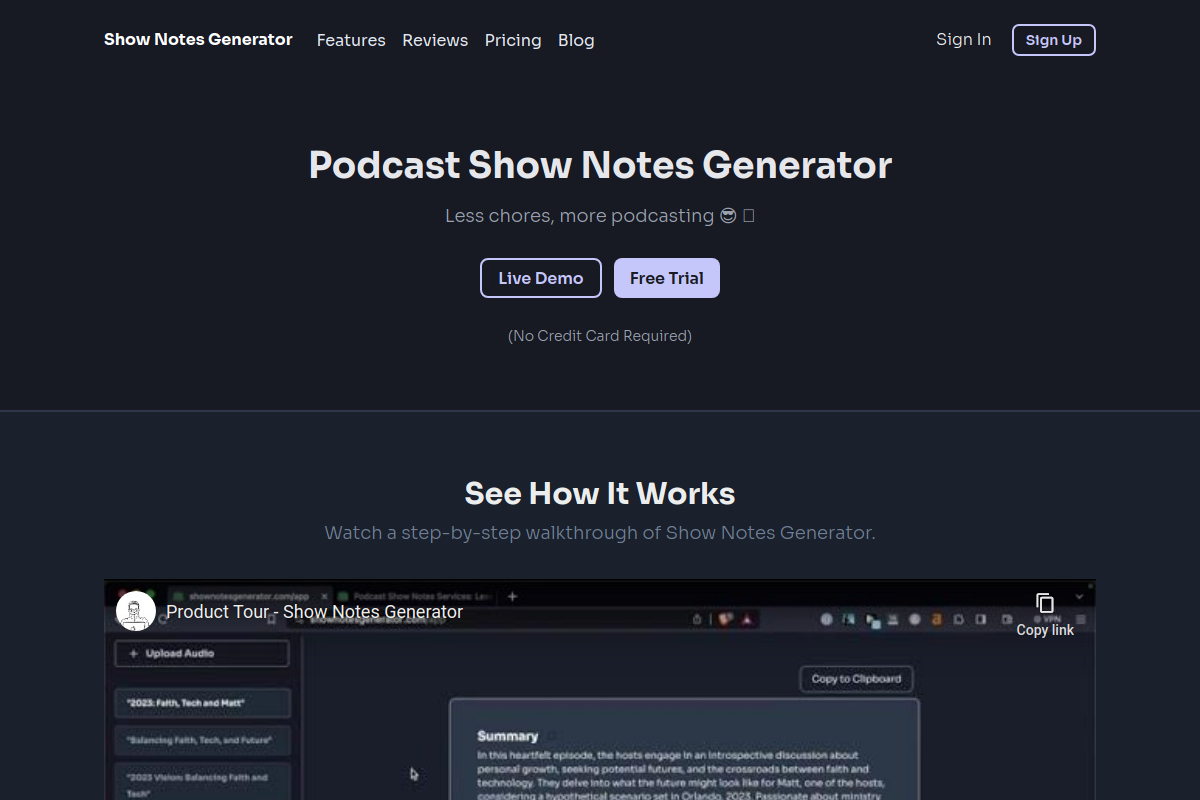Click Upload Audio in the video preview
The height and width of the screenshot is (800, 1200).
[x=202, y=653]
